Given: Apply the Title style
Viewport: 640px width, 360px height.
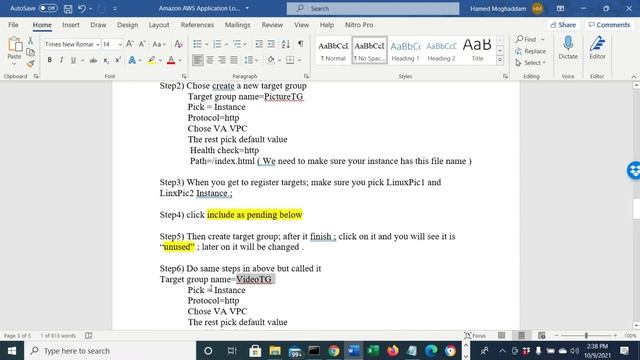Looking at the screenshot, I should coord(477,51).
